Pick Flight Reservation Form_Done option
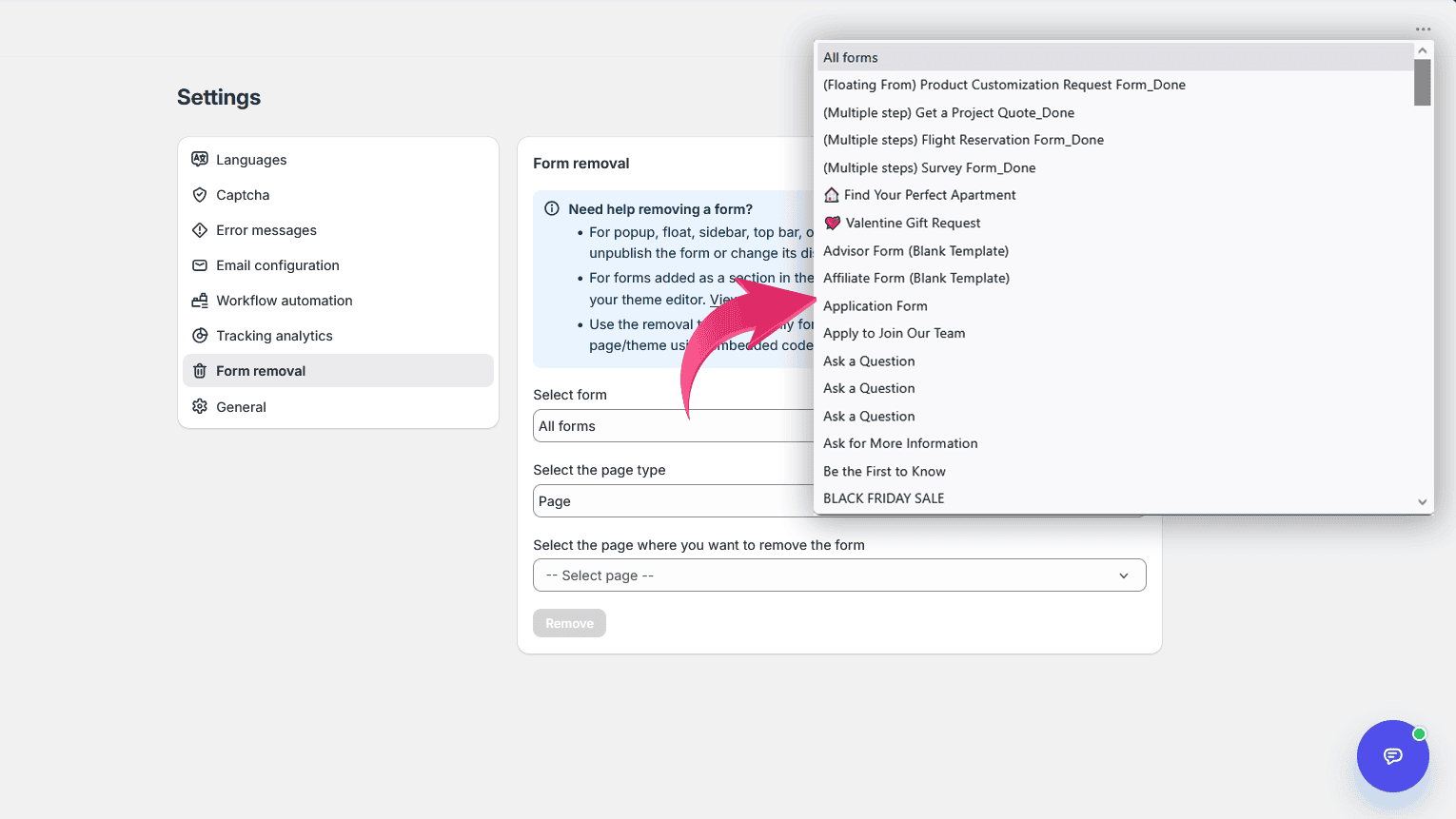1456x819 pixels. [x=1114, y=140]
